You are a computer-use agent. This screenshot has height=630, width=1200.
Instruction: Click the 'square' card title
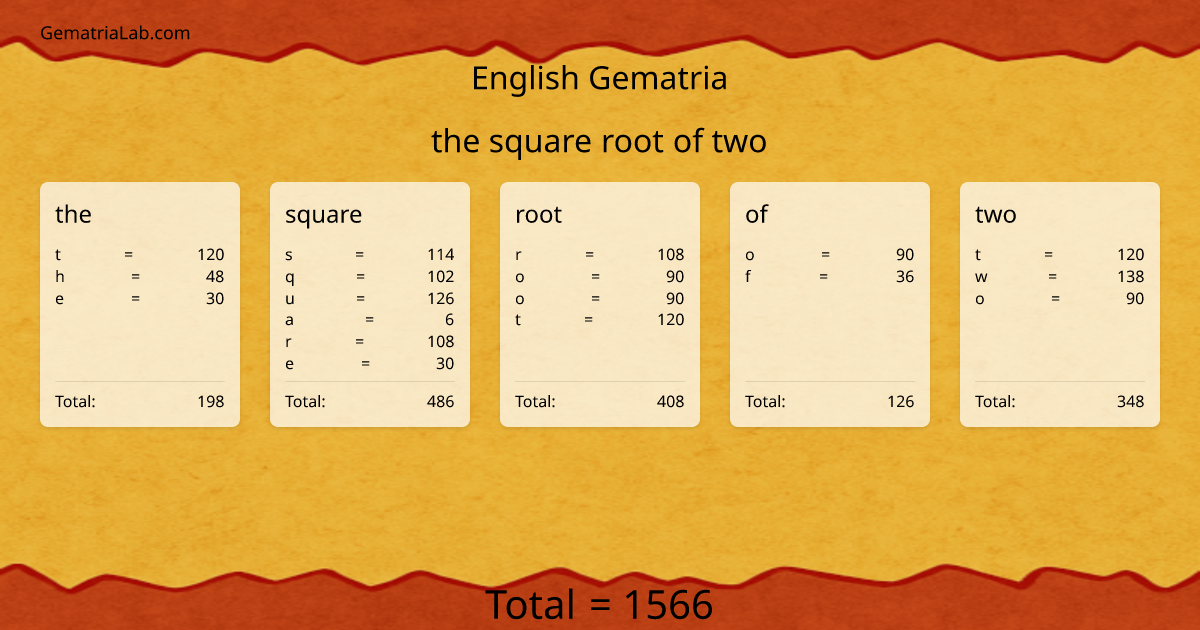click(323, 215)
